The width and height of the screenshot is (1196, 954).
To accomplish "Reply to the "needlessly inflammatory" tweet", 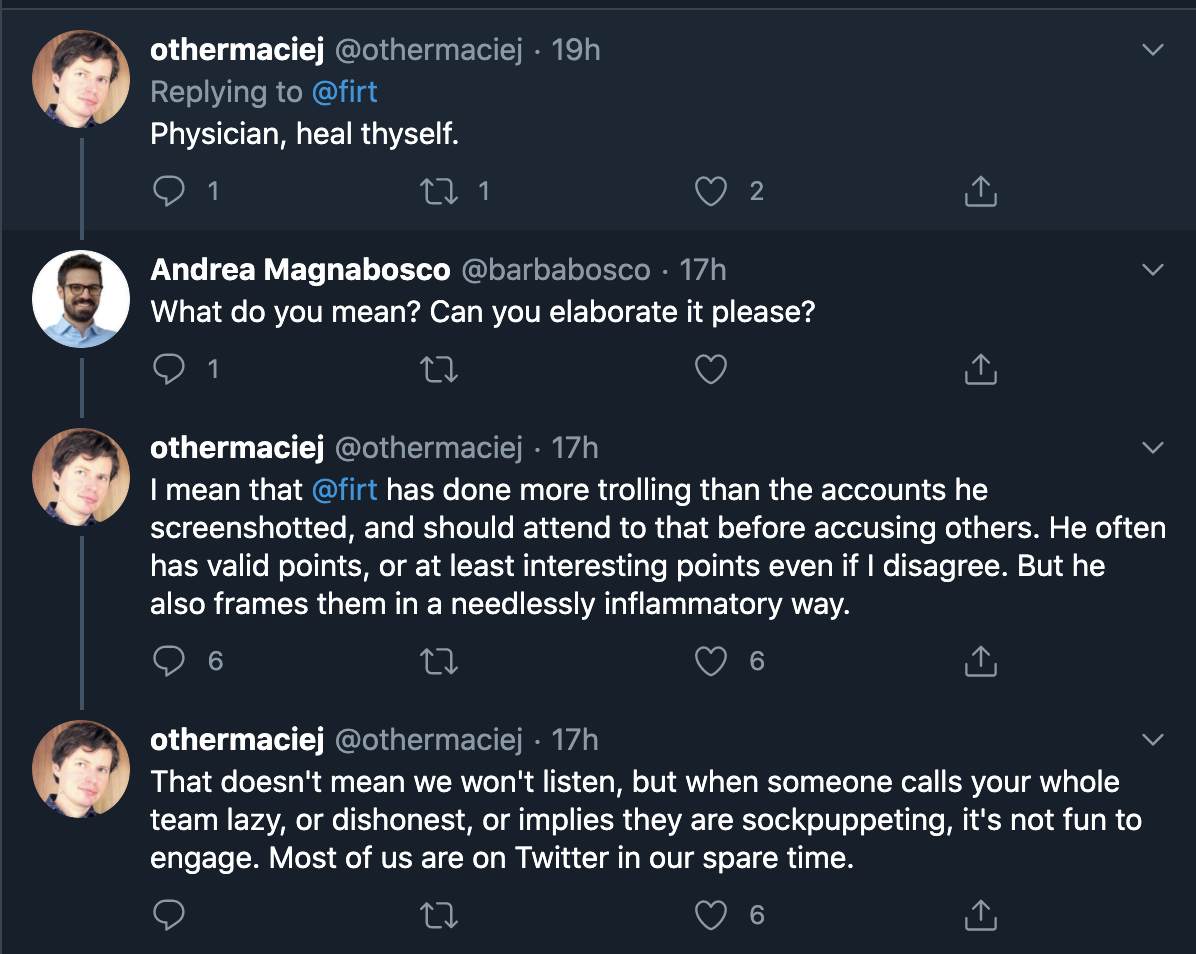I will (170, 660).
